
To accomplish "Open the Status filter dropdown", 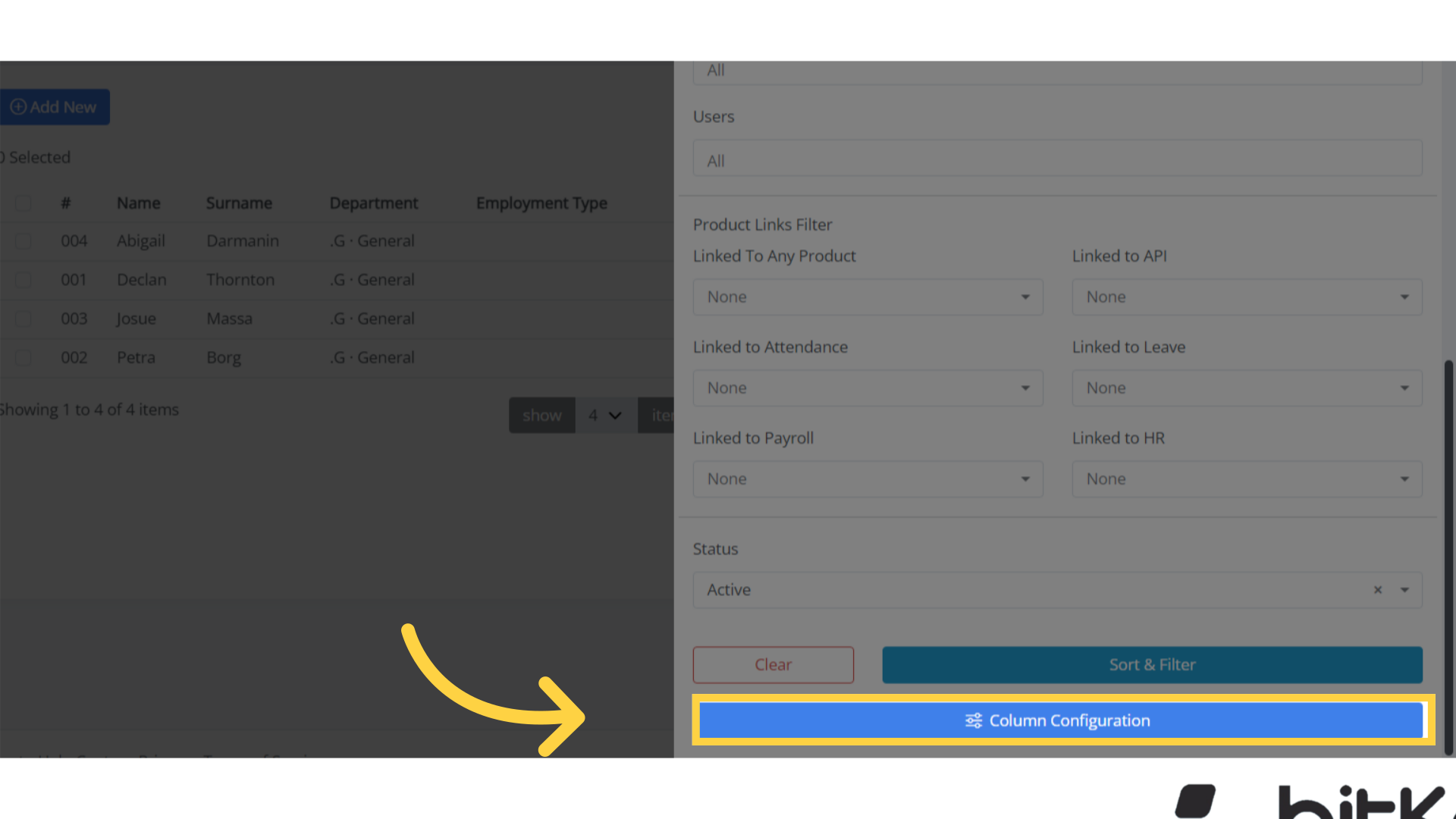I will point(1404,589).
